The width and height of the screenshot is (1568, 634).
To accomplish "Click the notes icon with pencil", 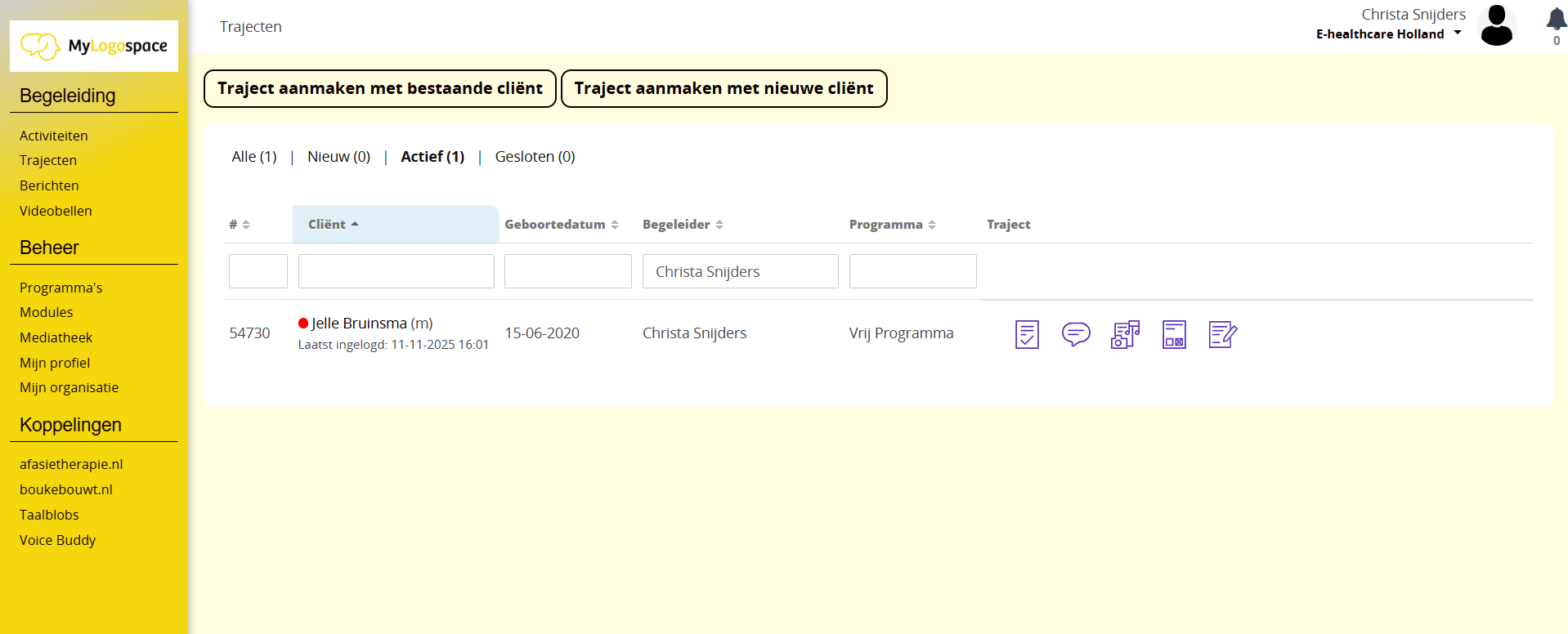I will 1223,334.
